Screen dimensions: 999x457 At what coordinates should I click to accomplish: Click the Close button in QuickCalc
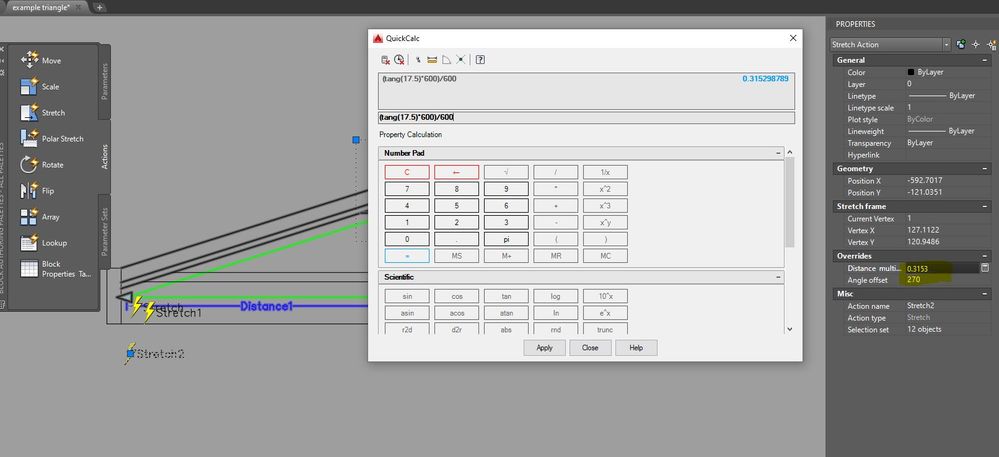click(590, 348)
